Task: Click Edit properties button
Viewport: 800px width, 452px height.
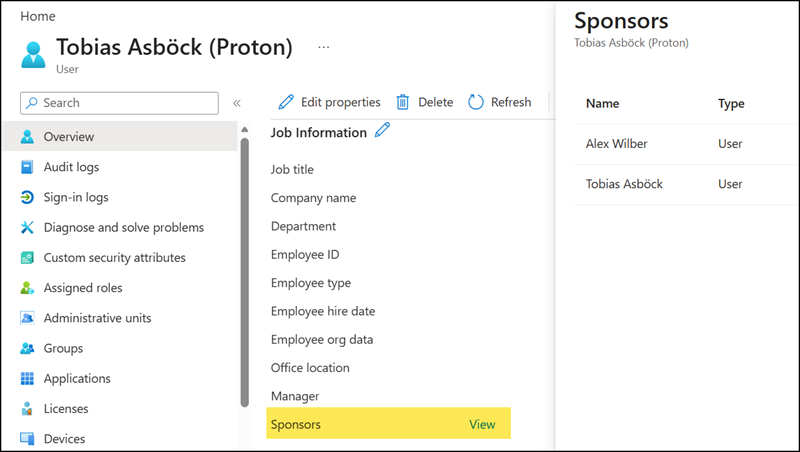Action: [330, 102]
